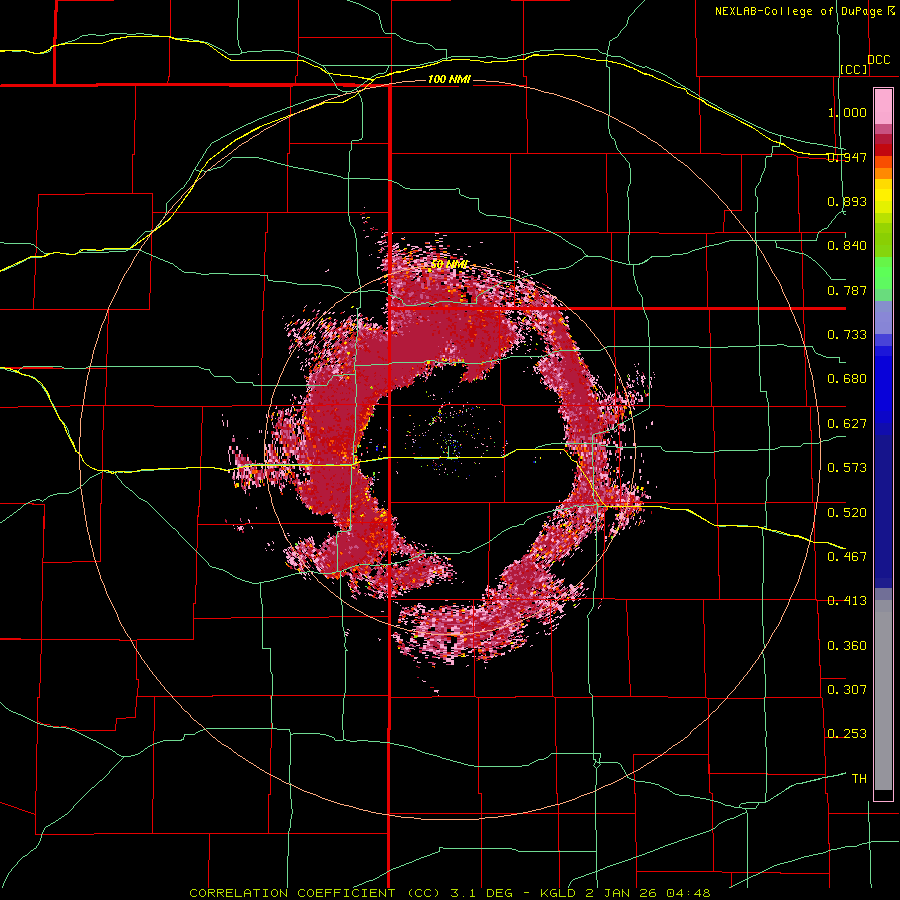Click the 0.947 scale value
Viewport: 900px width, 900px height.
click(847, 157)
